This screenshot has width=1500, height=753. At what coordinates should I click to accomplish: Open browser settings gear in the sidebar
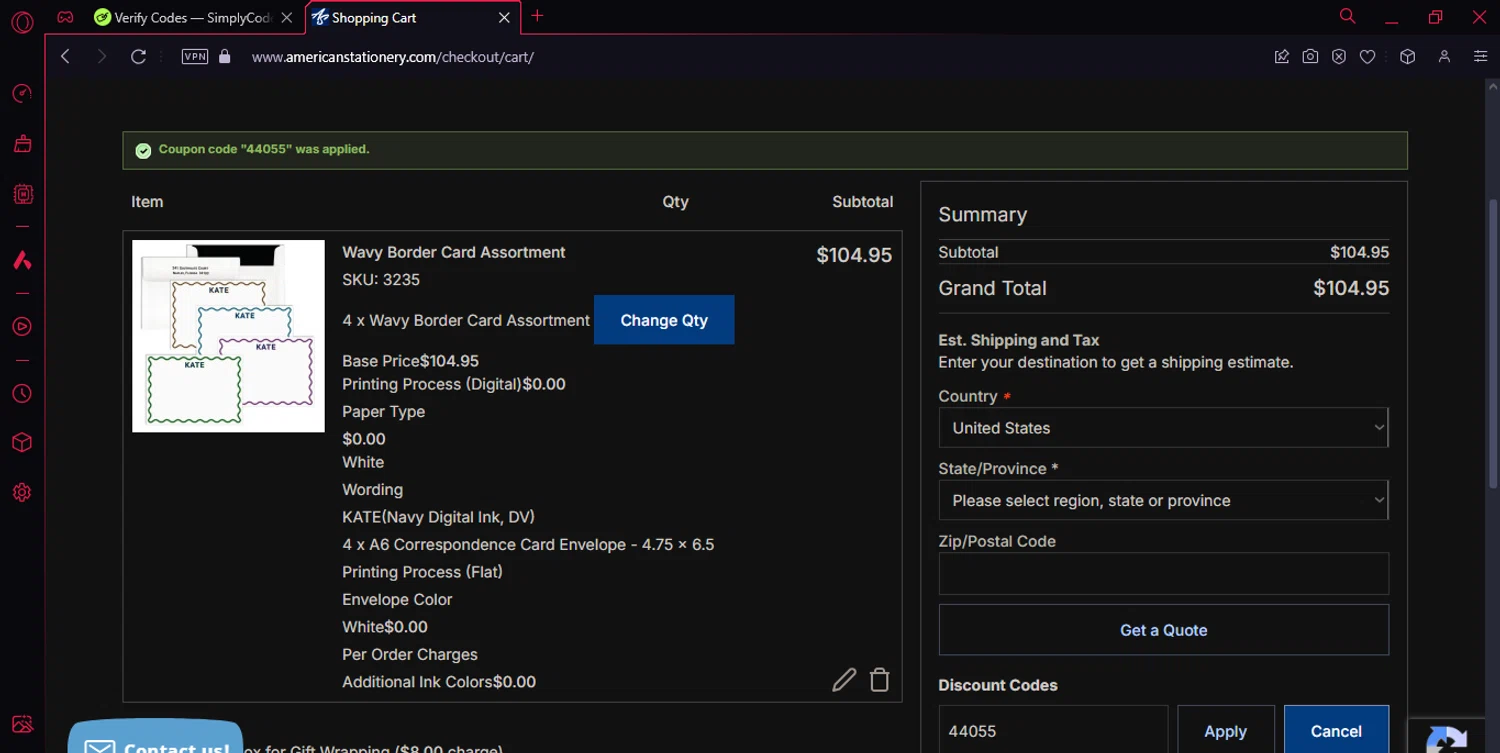point(22,492)
